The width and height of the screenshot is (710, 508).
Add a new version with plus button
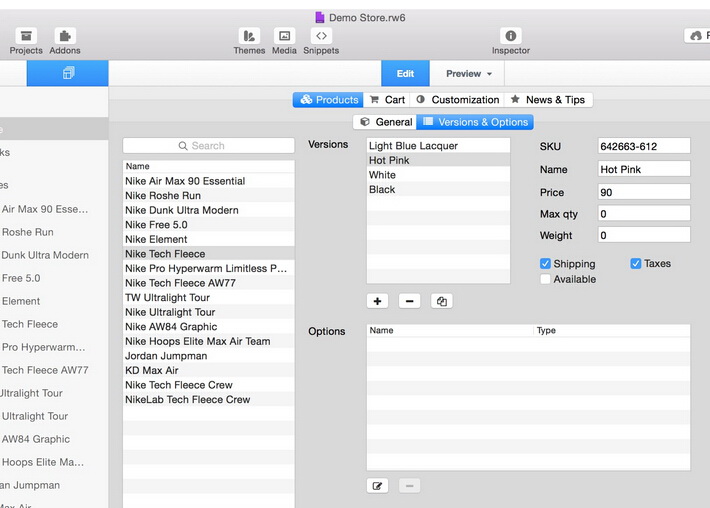pyautogui.click(x=377, y=301)
